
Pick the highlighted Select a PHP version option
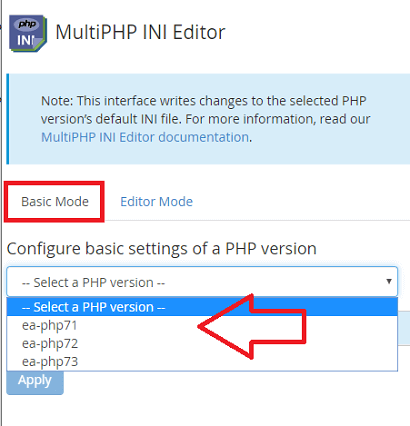click(202, 307)
